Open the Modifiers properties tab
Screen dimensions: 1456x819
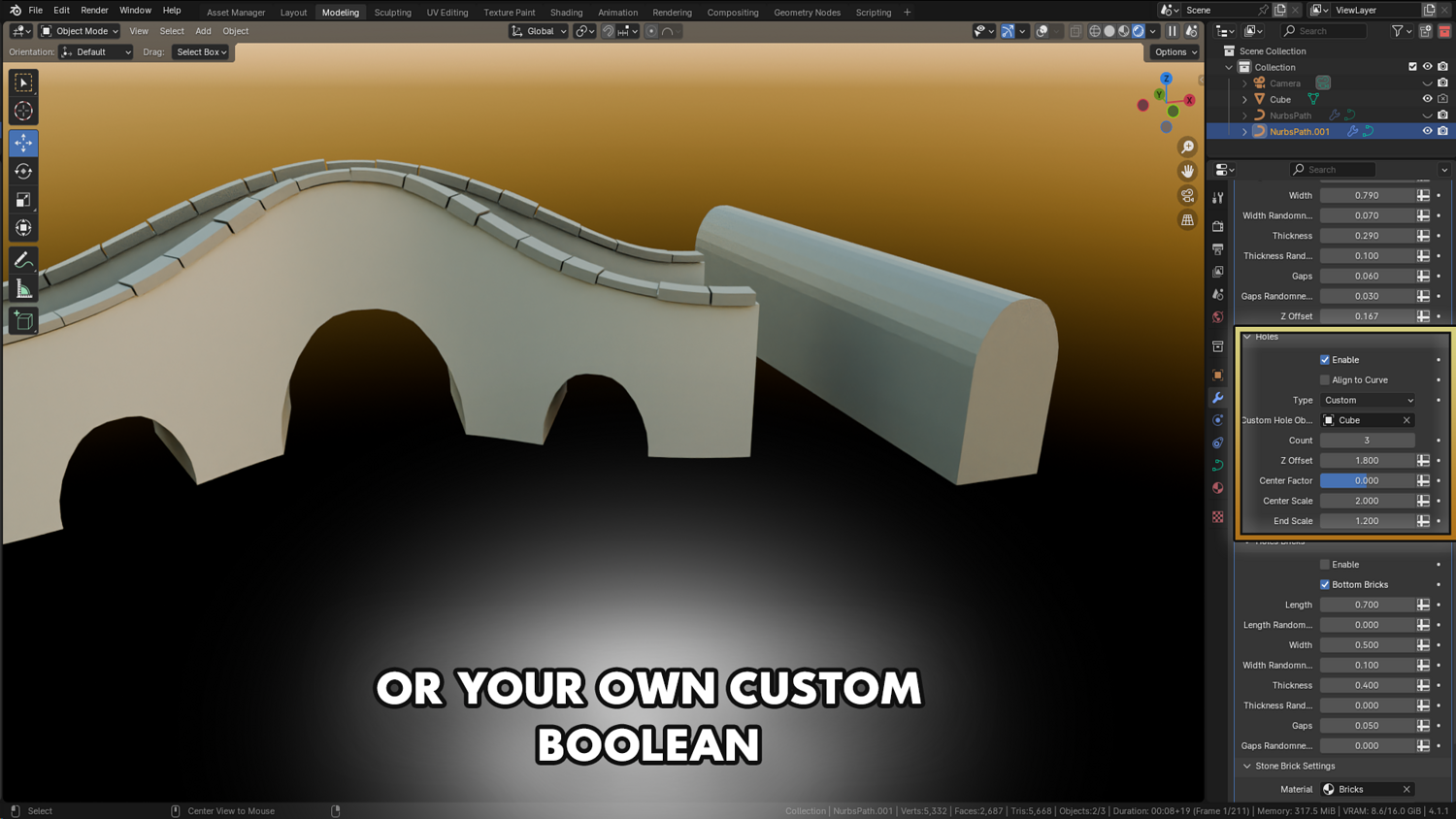[x=1218, y=398]
